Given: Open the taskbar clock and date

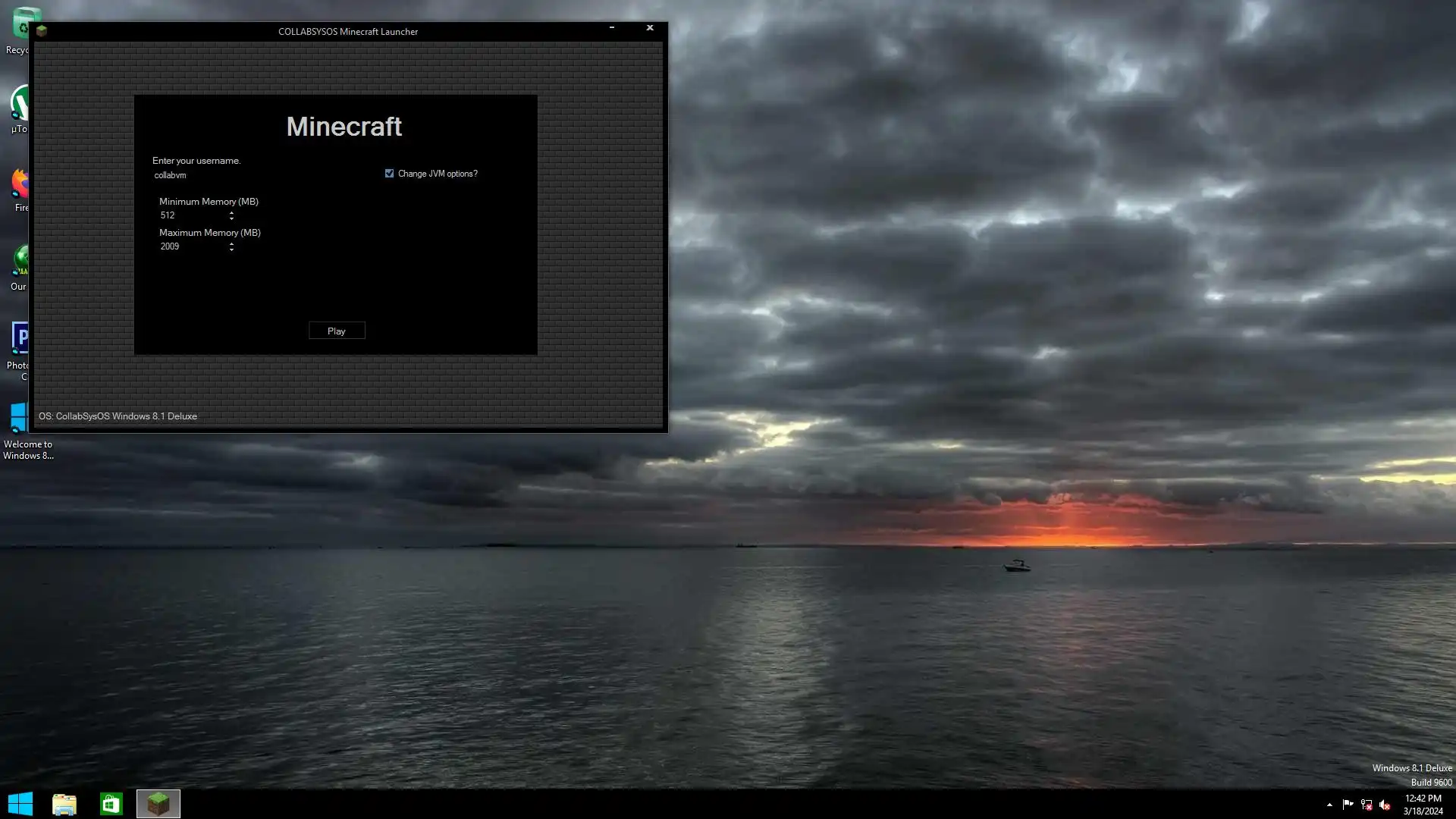Looking at the screenshot, I should [1423, 805].
